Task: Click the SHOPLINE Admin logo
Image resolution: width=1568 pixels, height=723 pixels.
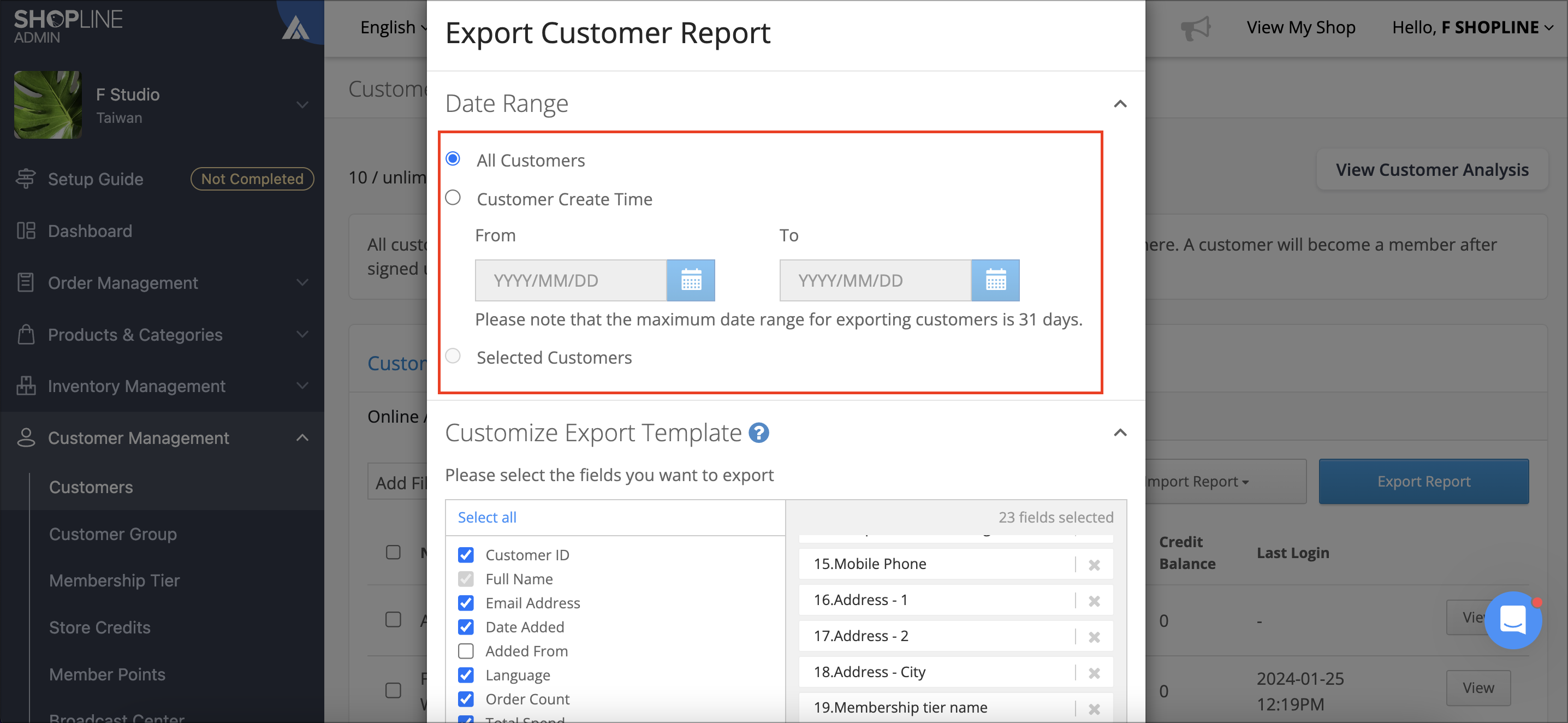Action: tap(68, 26)
